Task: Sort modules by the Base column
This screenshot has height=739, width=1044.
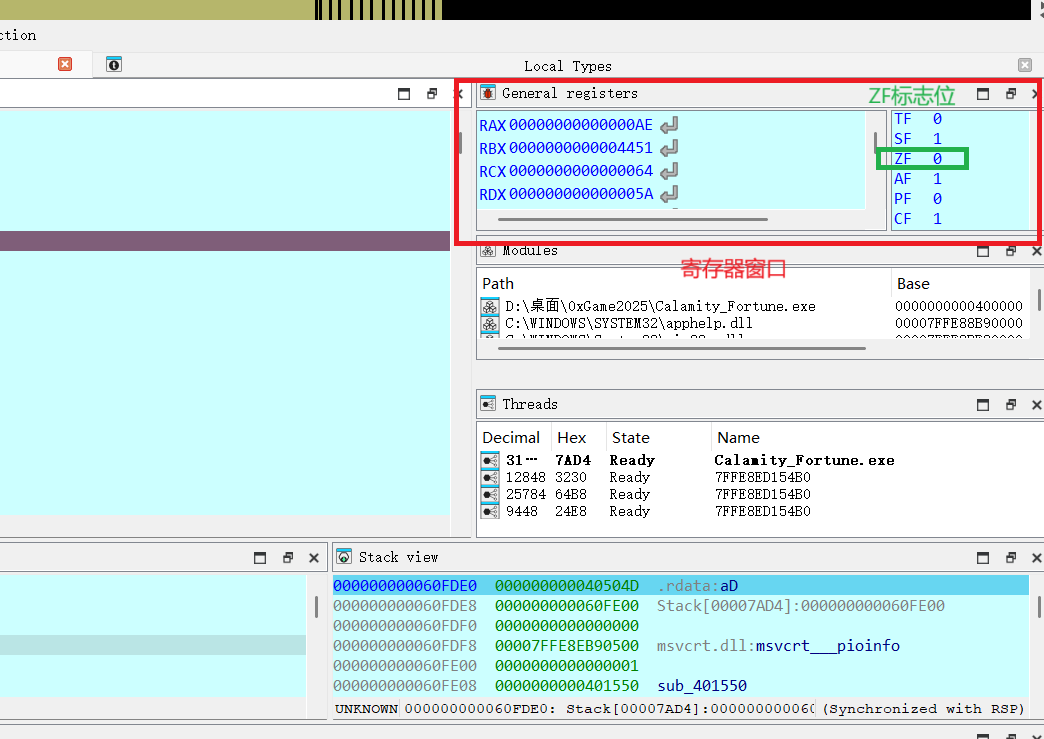Action: 913,284
